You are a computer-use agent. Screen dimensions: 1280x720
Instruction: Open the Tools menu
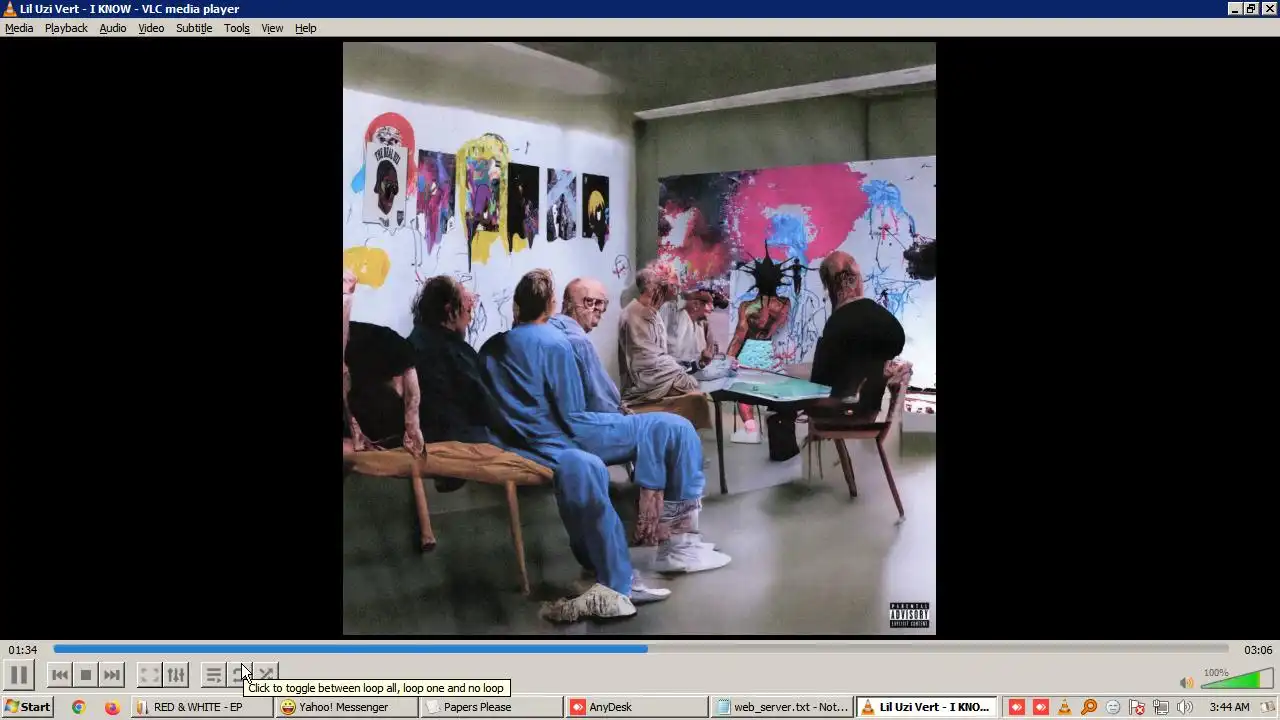[237, 28]
